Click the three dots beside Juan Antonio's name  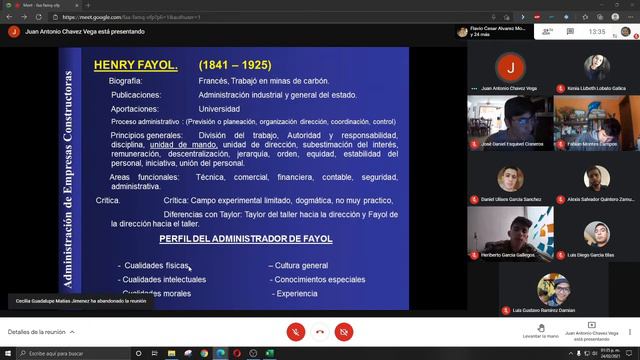coord(474,88)
